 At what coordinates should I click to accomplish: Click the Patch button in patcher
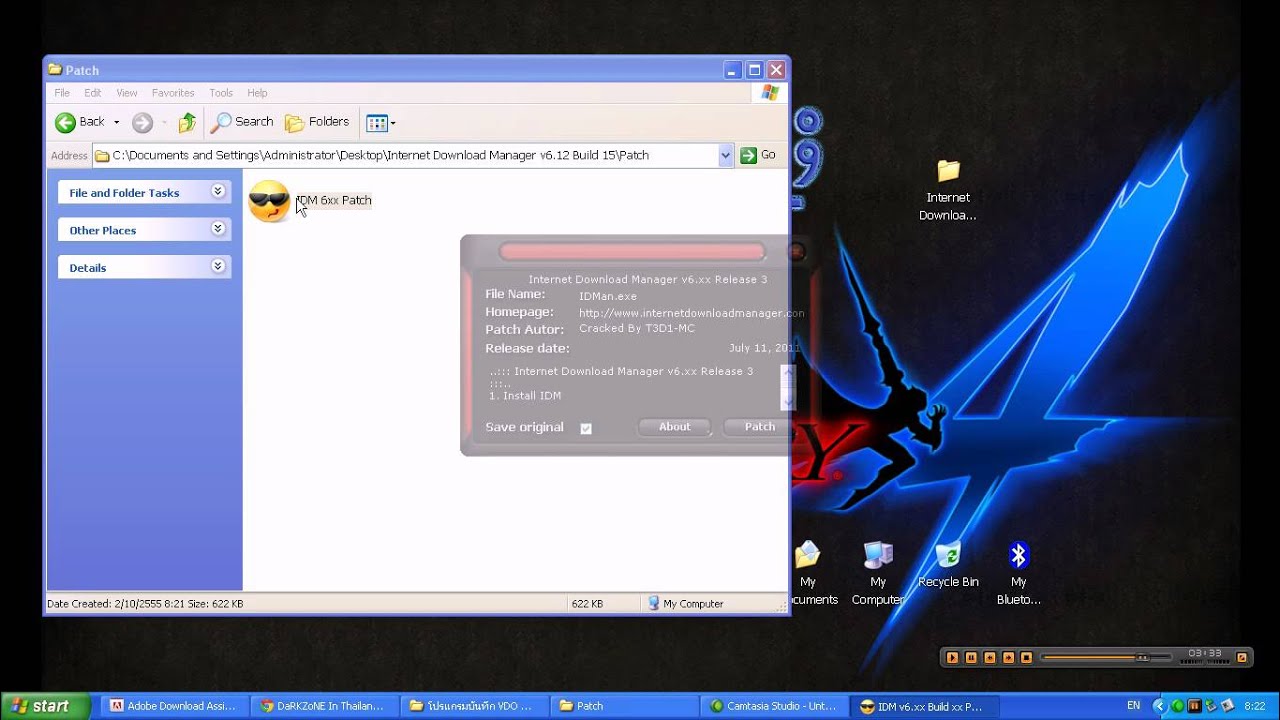(759, 427)
